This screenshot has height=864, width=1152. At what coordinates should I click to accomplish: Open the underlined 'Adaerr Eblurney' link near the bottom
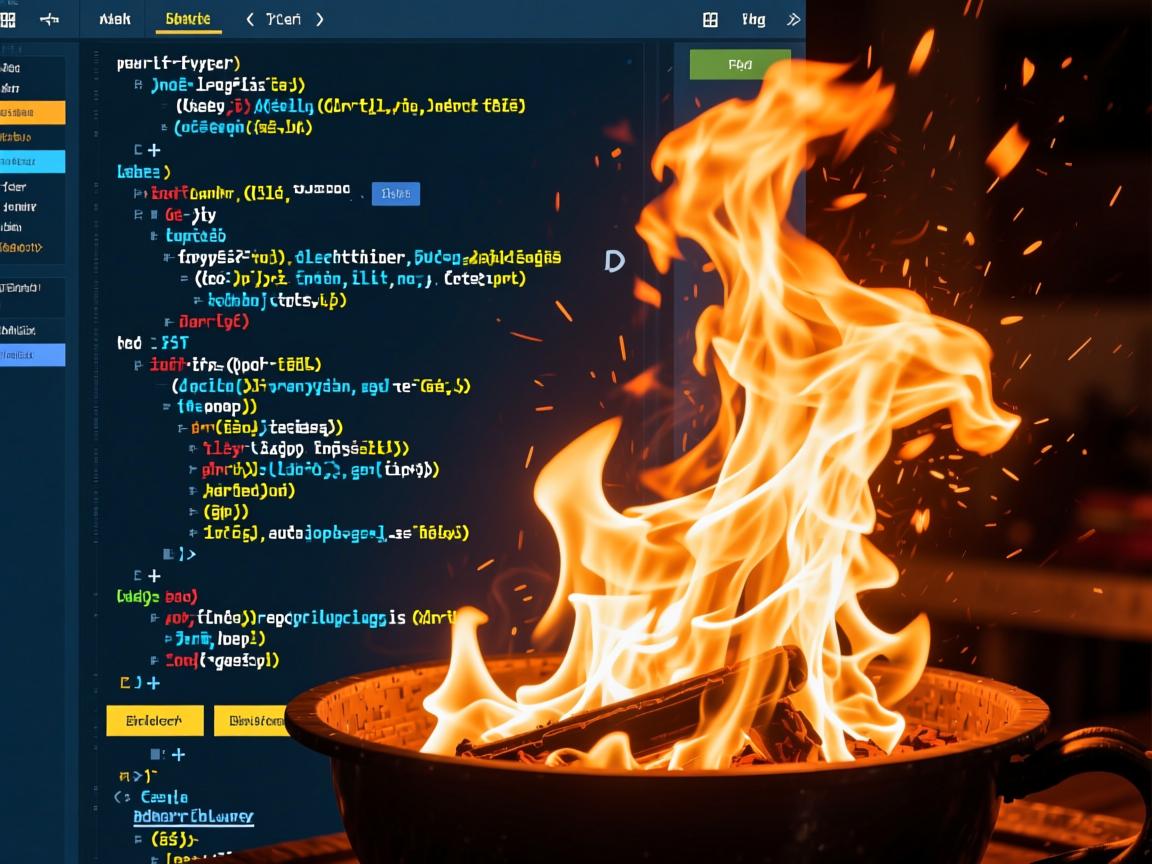194,817
